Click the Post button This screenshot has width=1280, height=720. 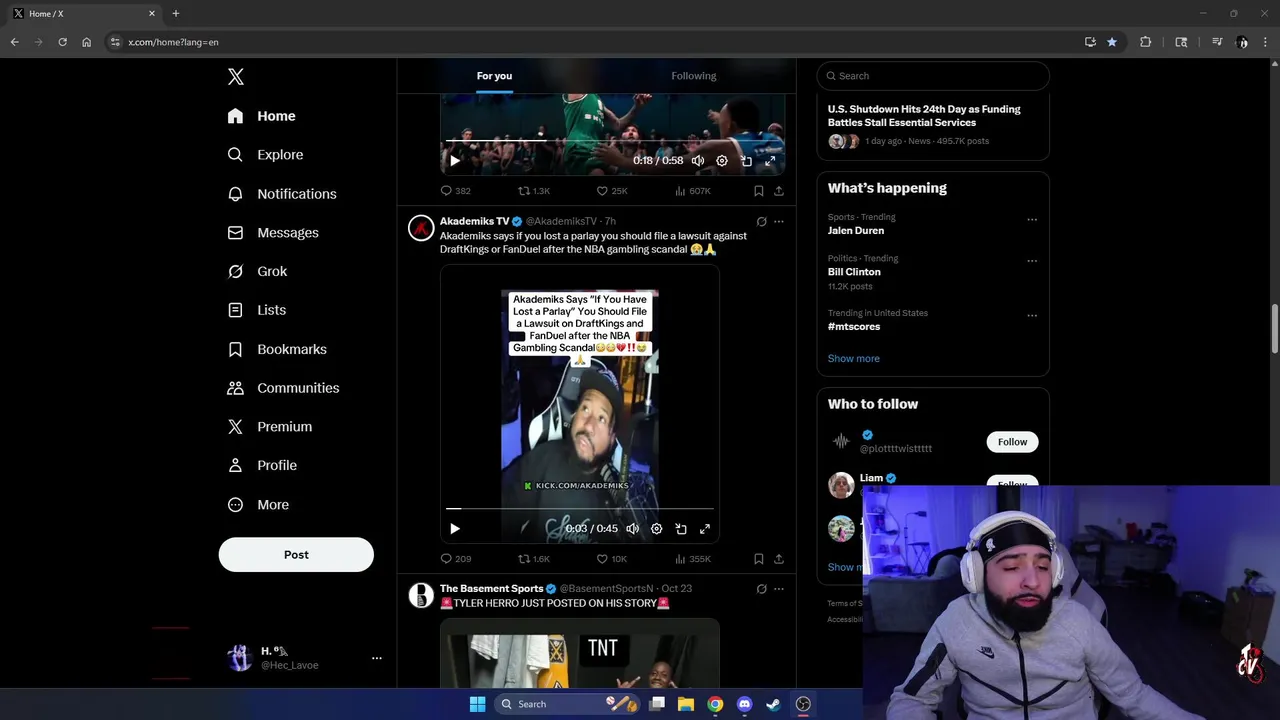coord(296,555)
